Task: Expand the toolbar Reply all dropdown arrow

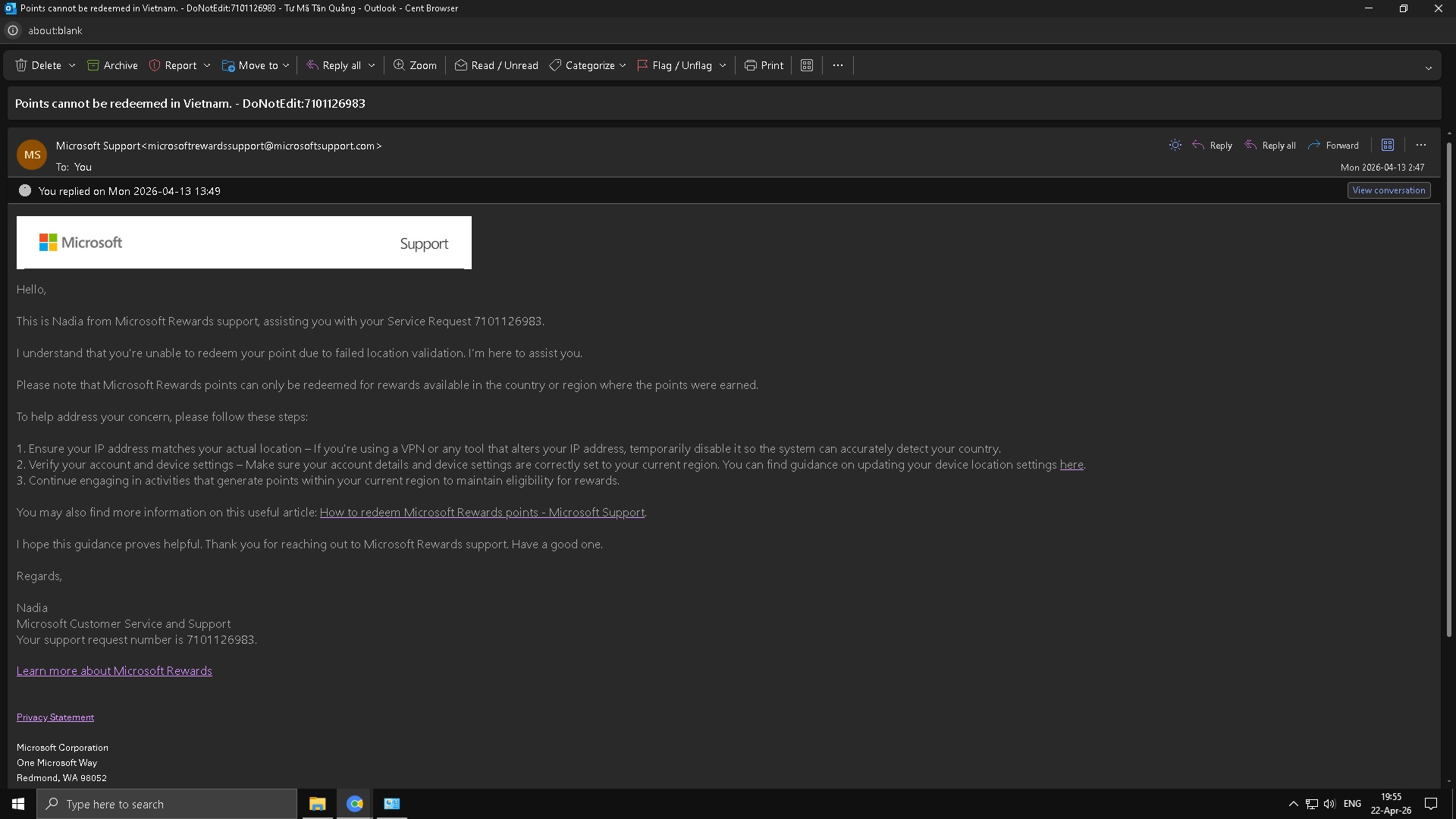Action: tap(372, 66)
